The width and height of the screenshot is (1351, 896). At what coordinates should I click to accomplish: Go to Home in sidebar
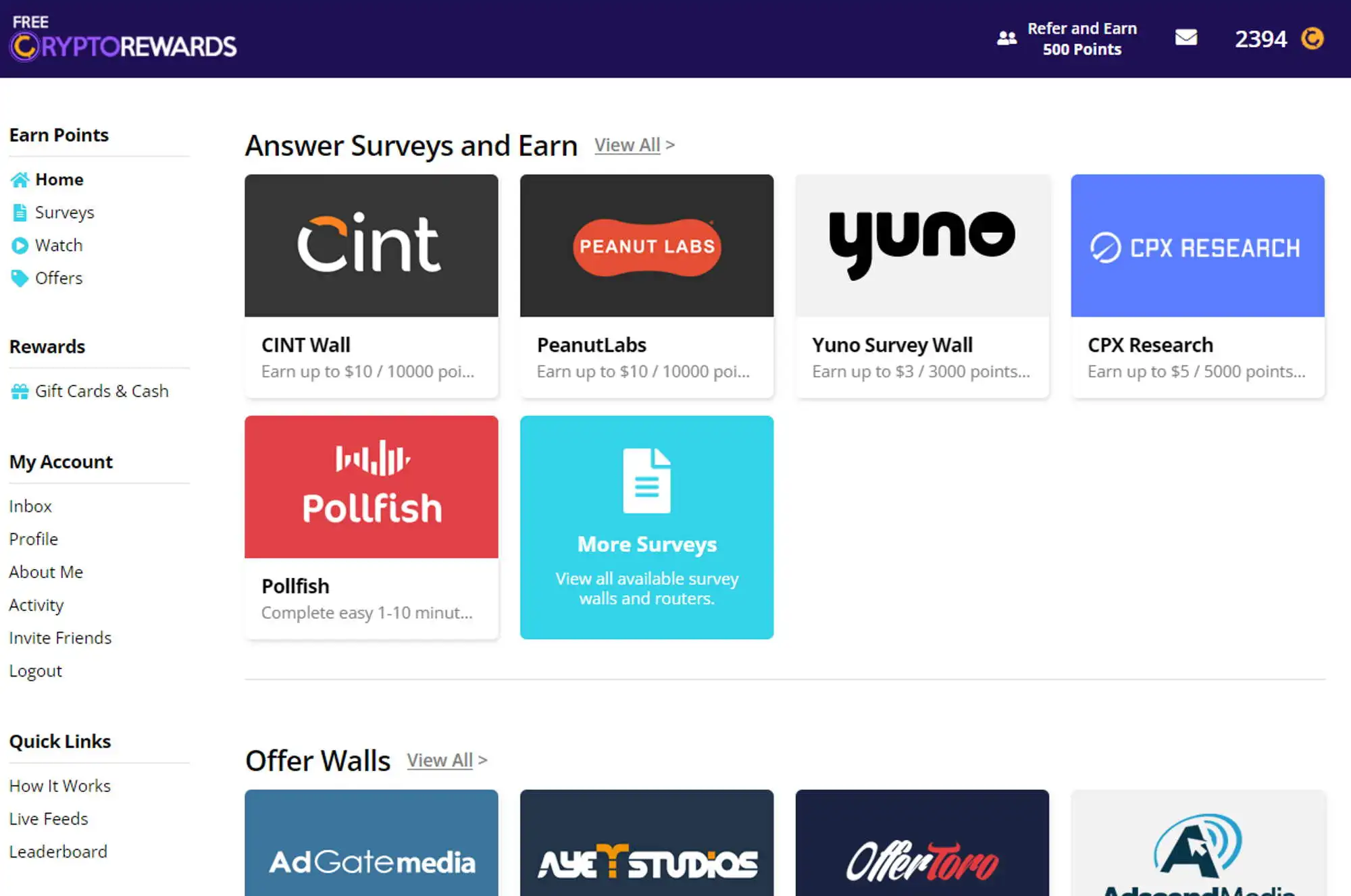[x=59, y=180]
